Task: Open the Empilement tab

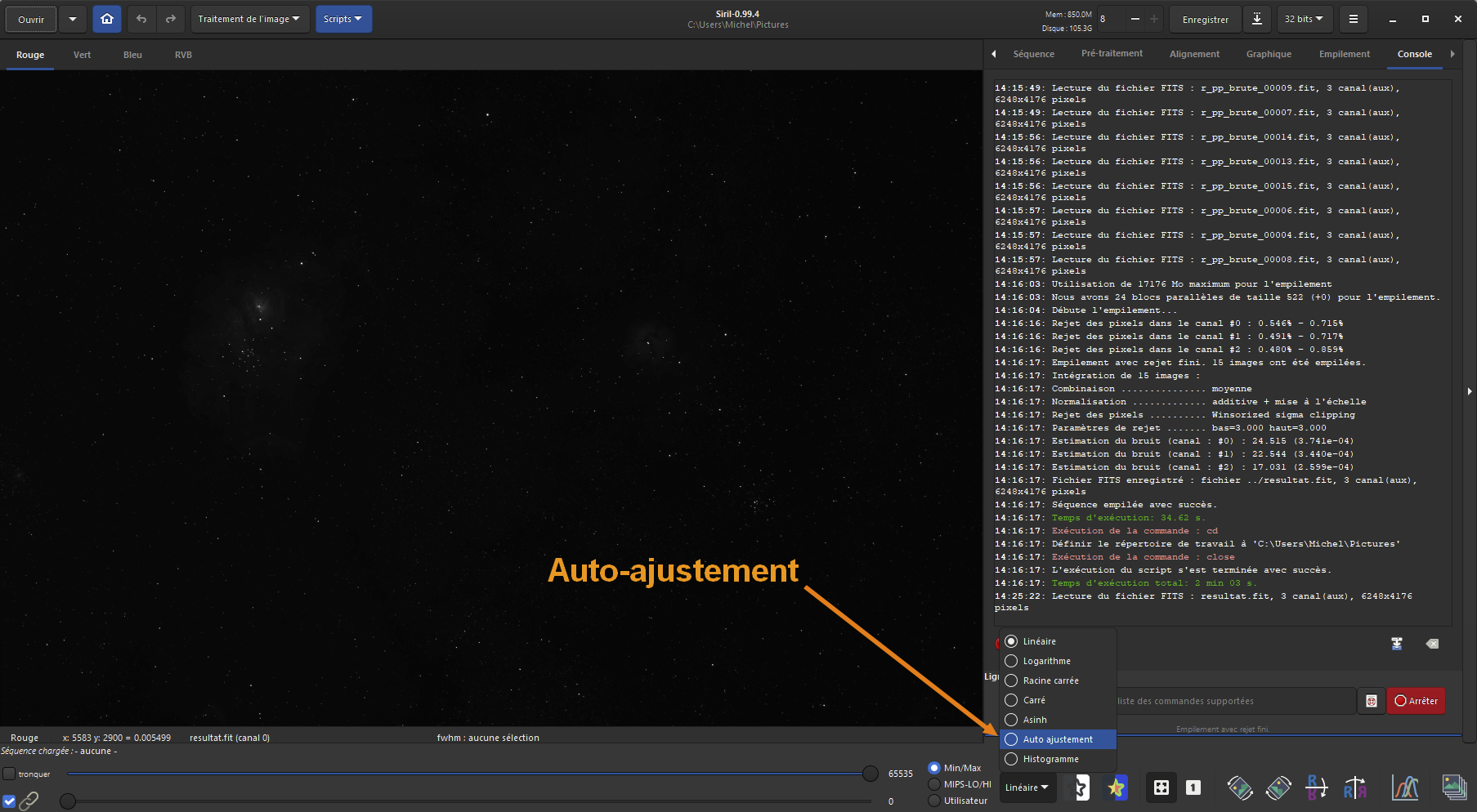Action: (1344, 54)
